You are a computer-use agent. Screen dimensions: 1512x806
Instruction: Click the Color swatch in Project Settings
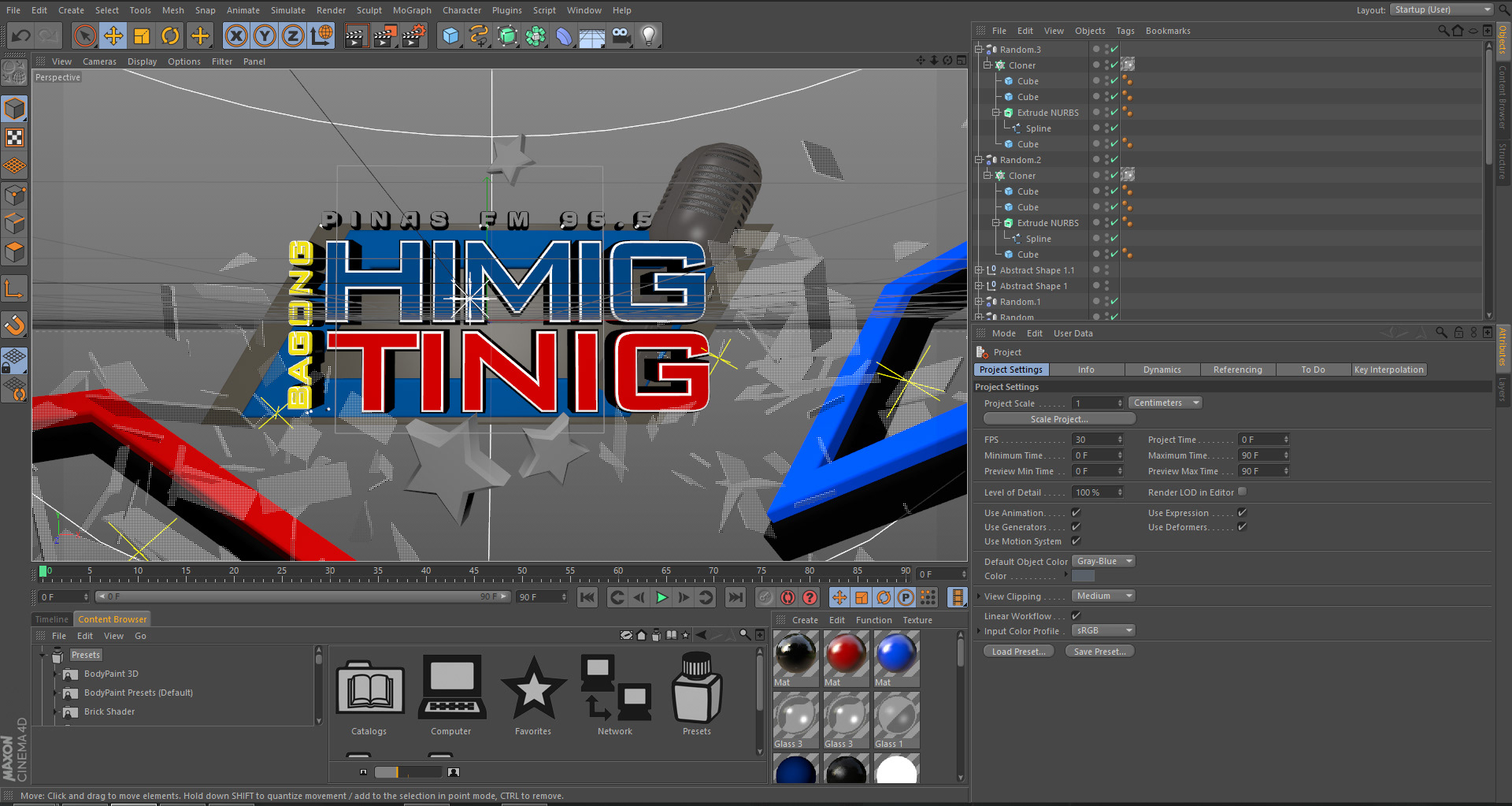click(1083, 576)
